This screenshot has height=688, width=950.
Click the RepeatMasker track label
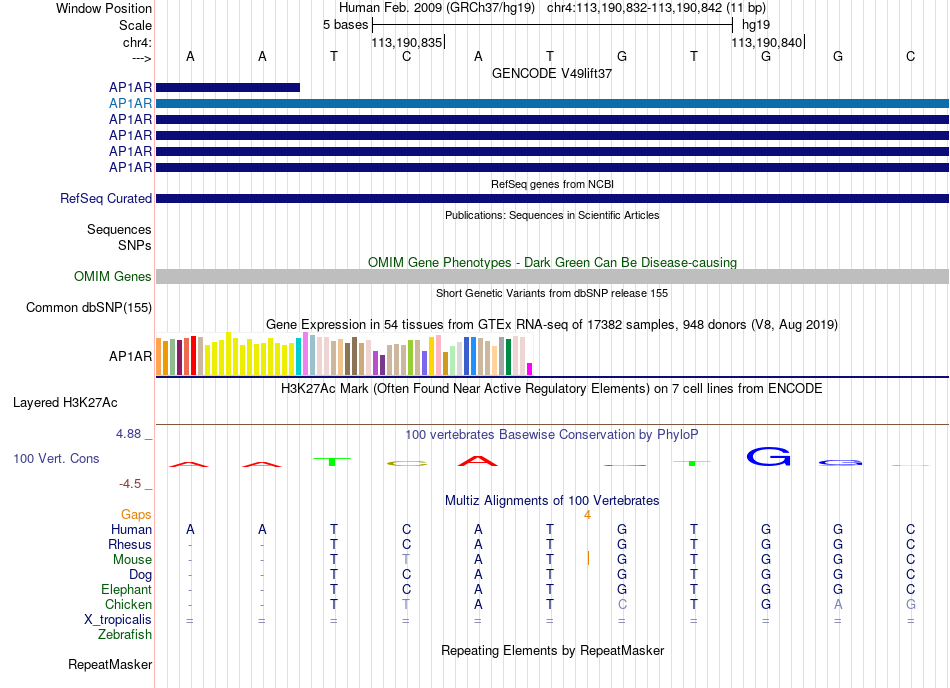(x=110, y=665)
